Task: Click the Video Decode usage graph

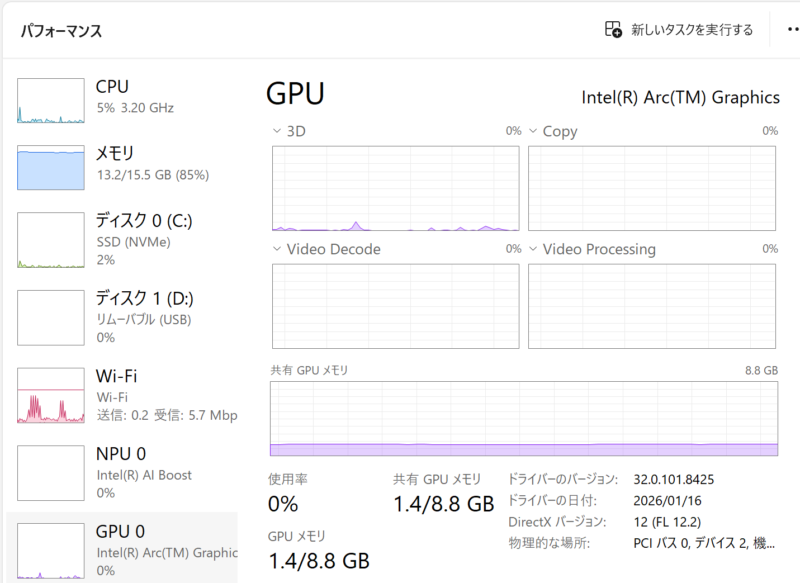Action: click(396, 306)
